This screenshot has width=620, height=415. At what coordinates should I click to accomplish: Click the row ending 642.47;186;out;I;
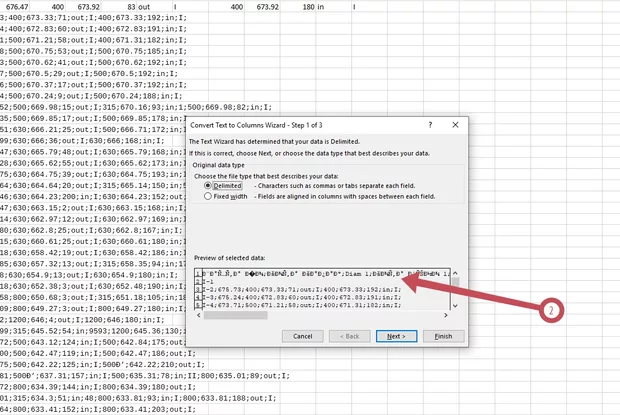pos(98,353)
